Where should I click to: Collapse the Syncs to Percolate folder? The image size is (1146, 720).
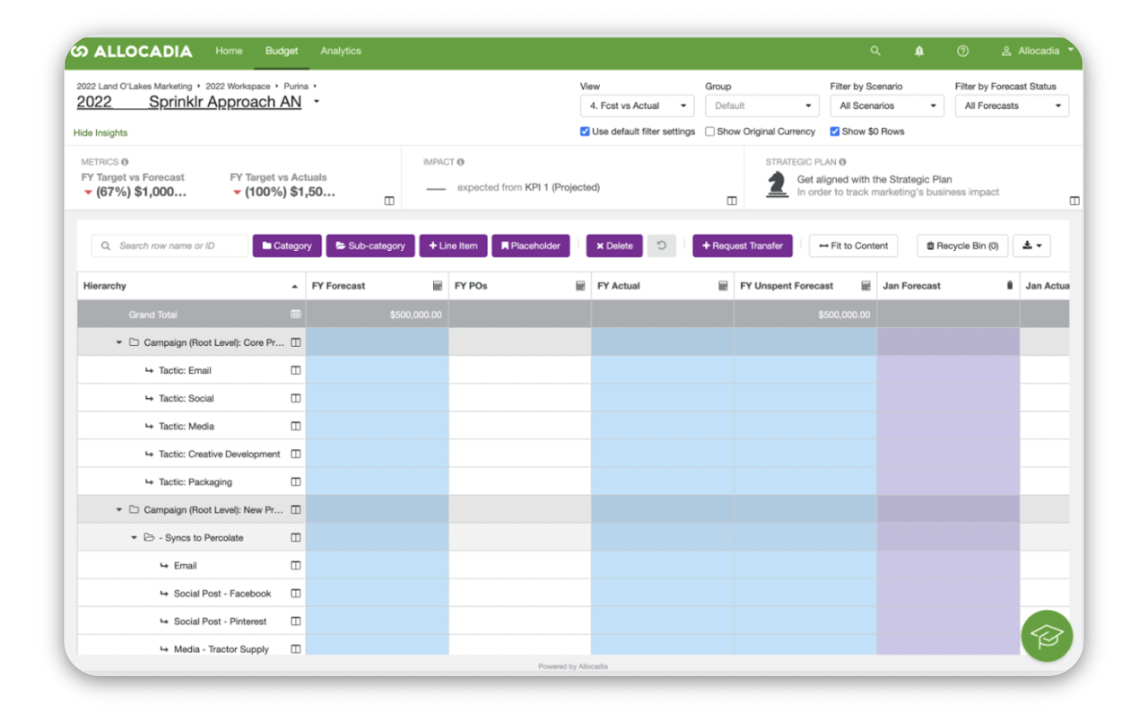[x=134, y=538]
